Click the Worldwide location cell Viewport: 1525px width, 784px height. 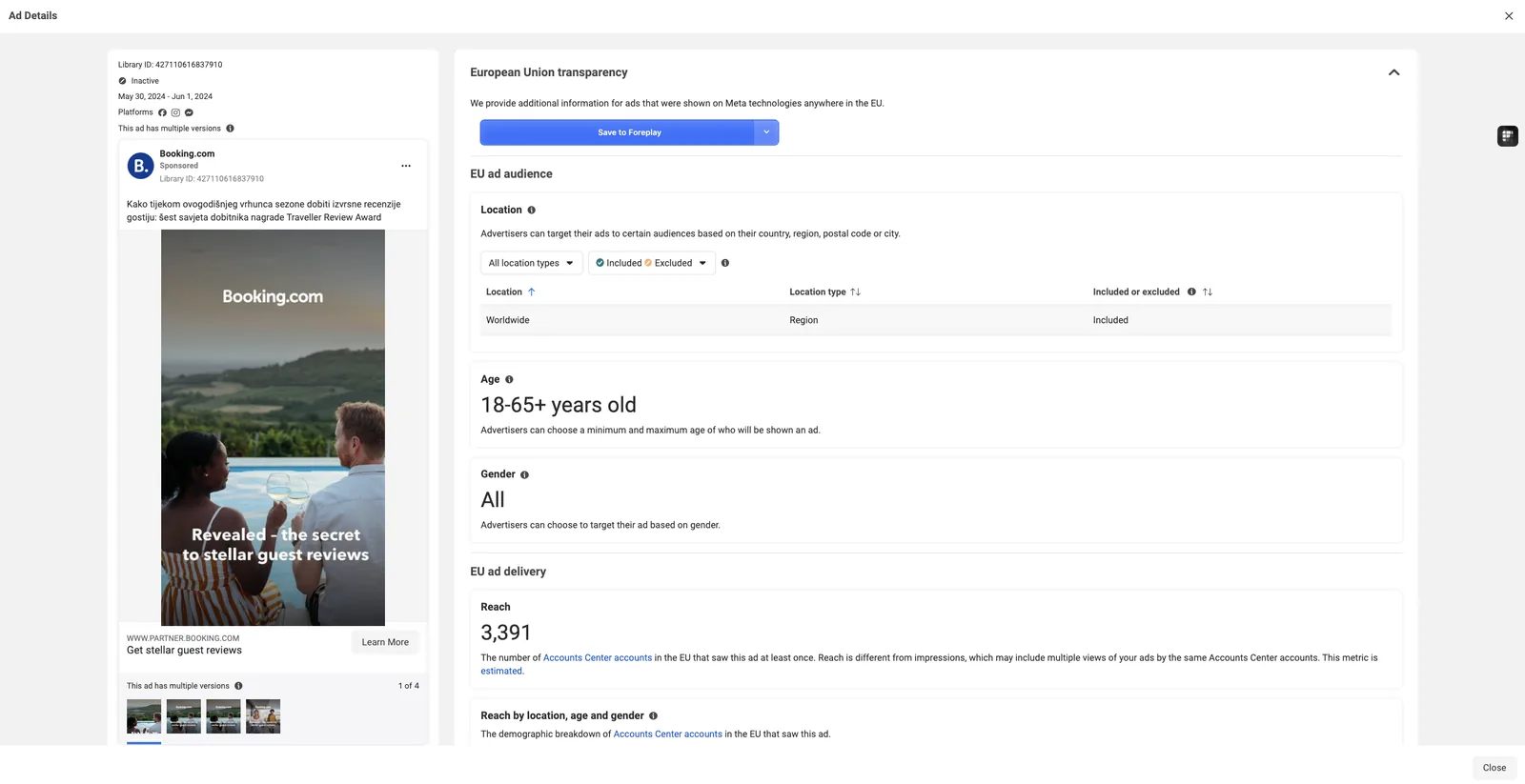point(508,320)
